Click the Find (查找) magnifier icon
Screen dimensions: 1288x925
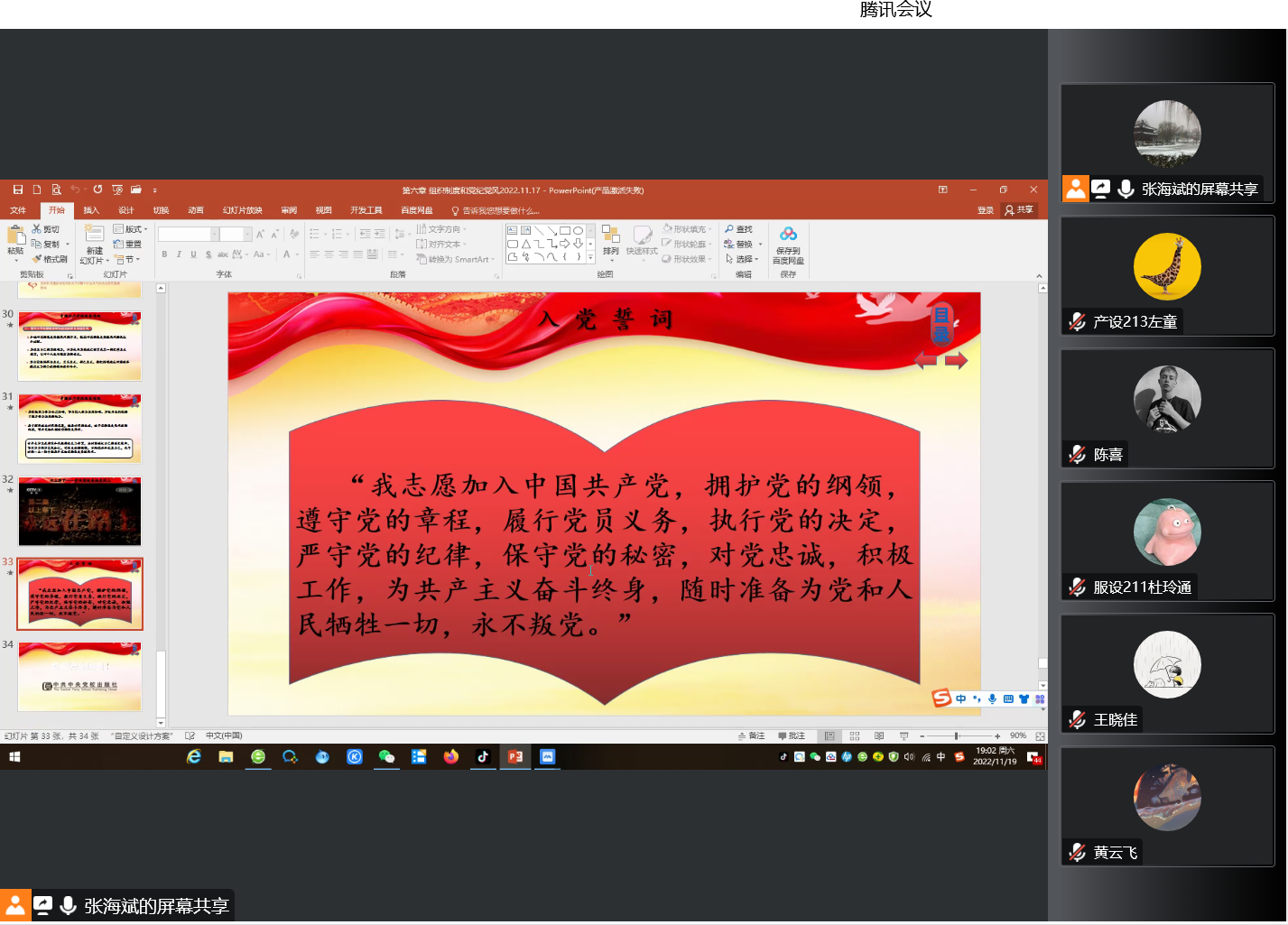(x=729, y=229)
